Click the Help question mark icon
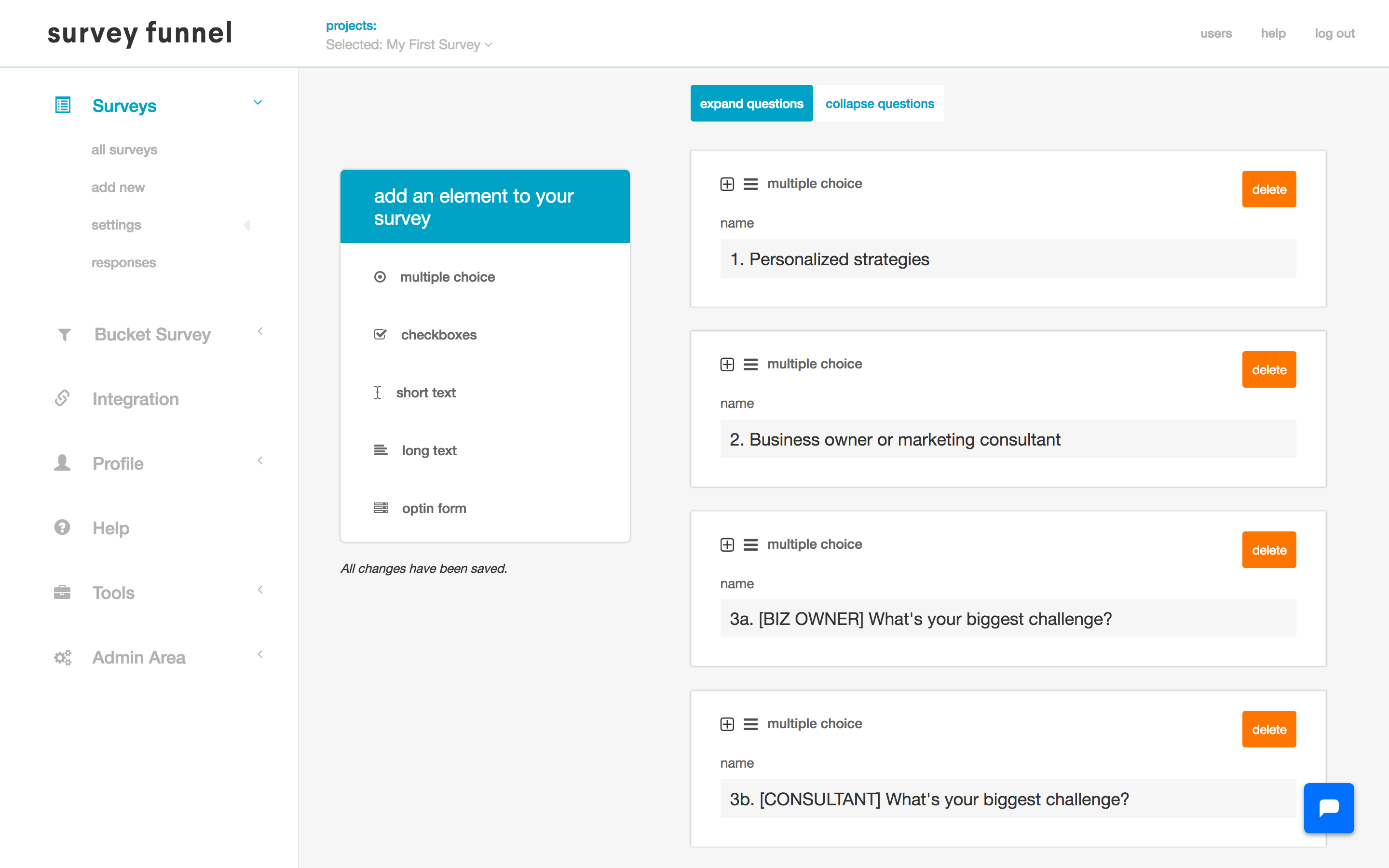The width and height of the screenshot is (1389, 868). [x=62, y=527]
